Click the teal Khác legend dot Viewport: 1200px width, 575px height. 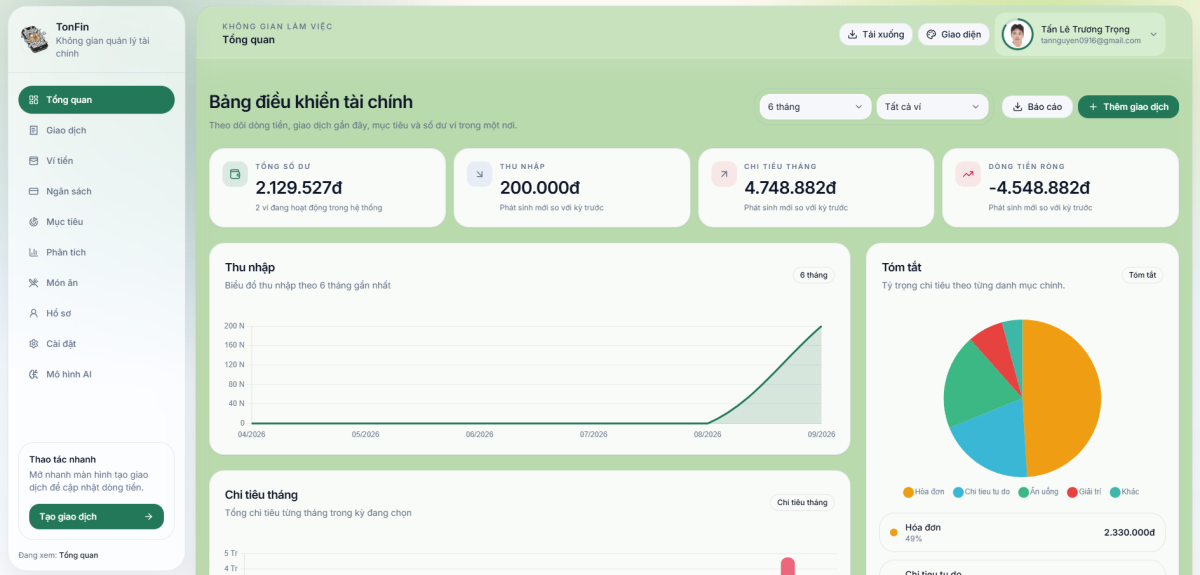[x=1114, y=492]
